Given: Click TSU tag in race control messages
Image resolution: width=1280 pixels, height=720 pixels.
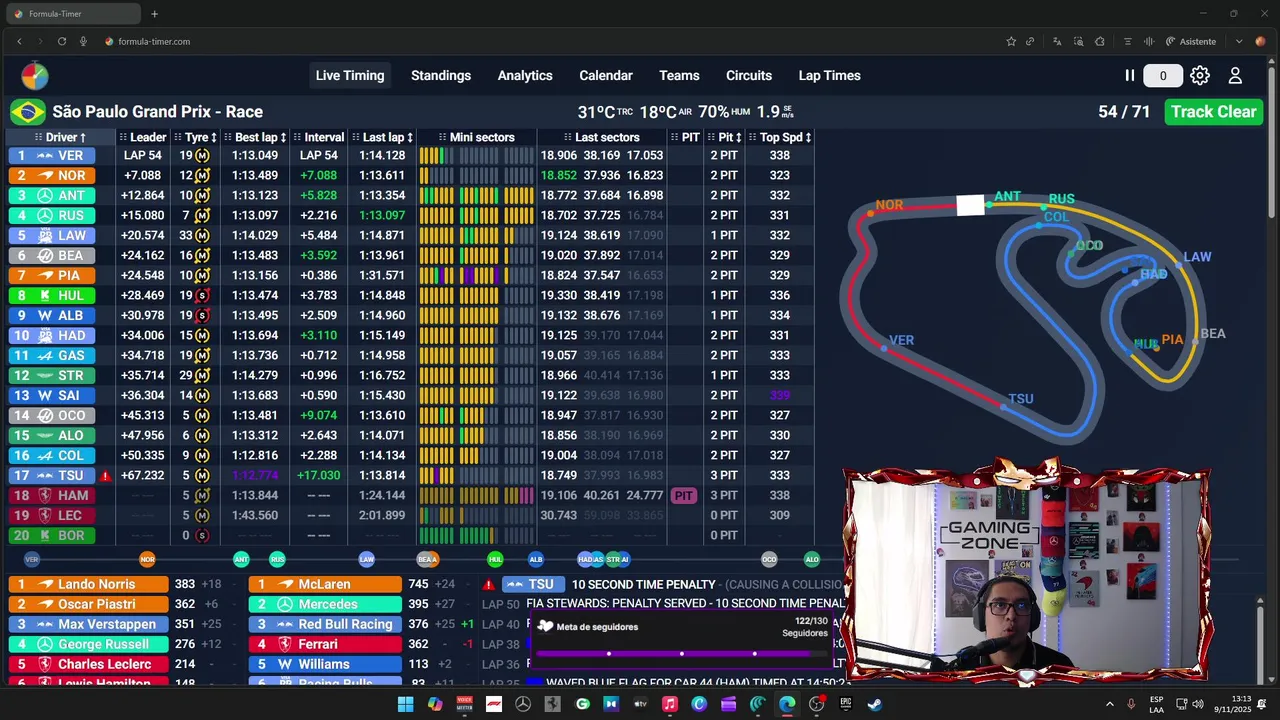Looking at the screenshot, I should click(x=533, y=584).
